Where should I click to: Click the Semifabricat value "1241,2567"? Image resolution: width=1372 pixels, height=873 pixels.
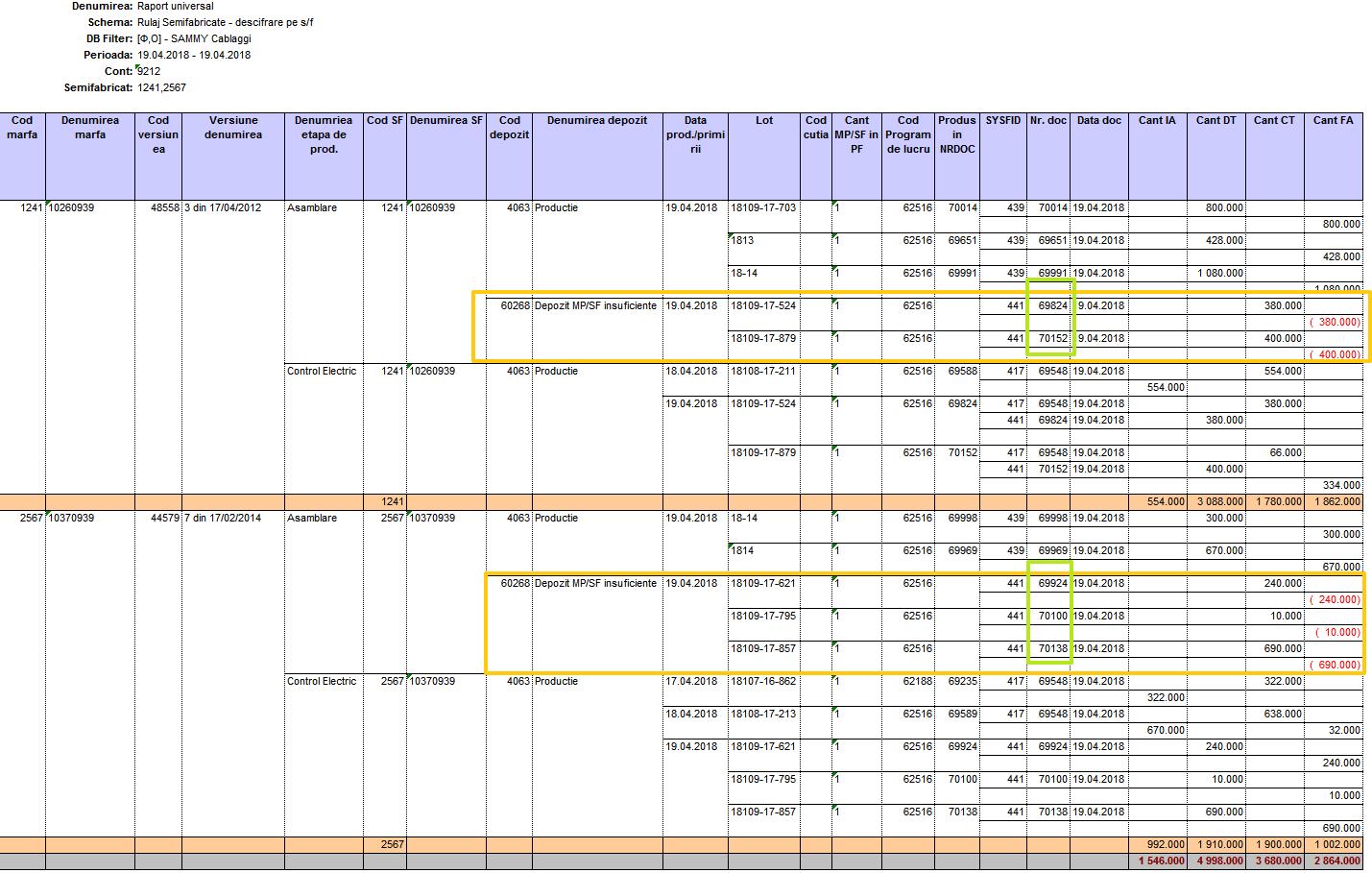[162, 87]
